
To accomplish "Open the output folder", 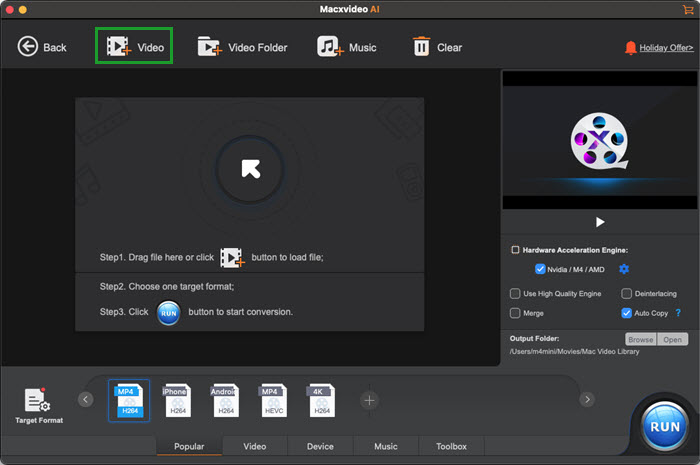I will pos(672,340).
